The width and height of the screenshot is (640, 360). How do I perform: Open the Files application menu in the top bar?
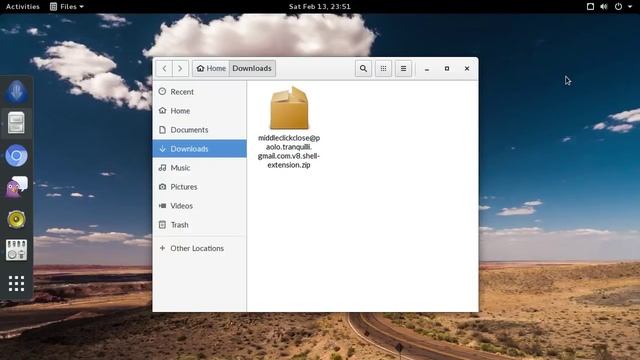pyautogui.click(x=67, y=7)
